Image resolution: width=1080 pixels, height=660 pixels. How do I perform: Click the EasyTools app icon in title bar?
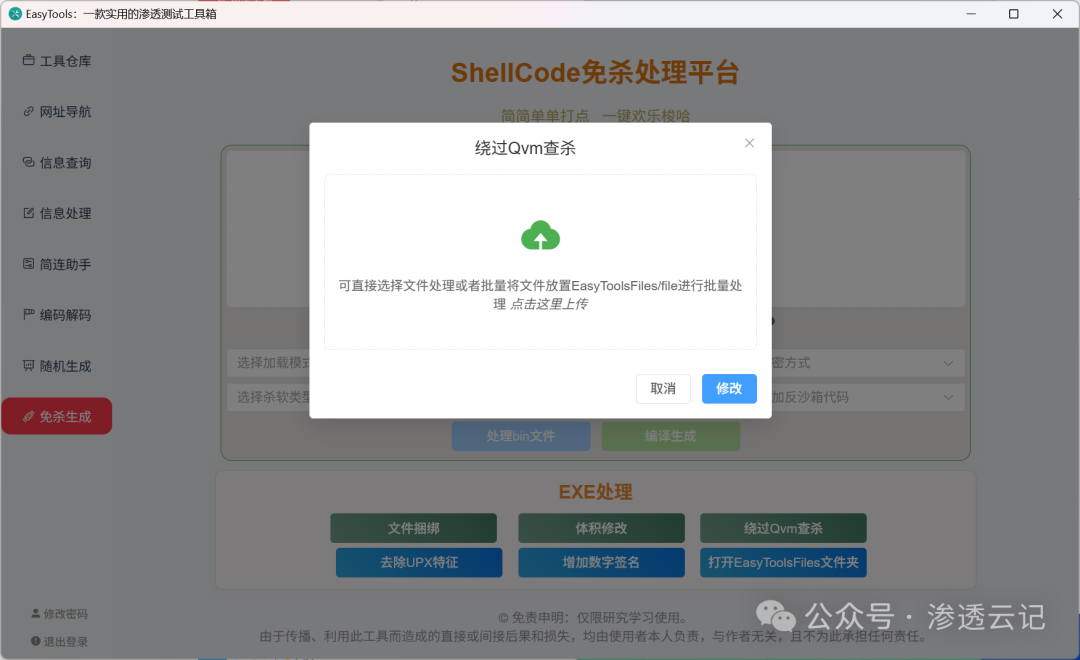coord(14,14)
